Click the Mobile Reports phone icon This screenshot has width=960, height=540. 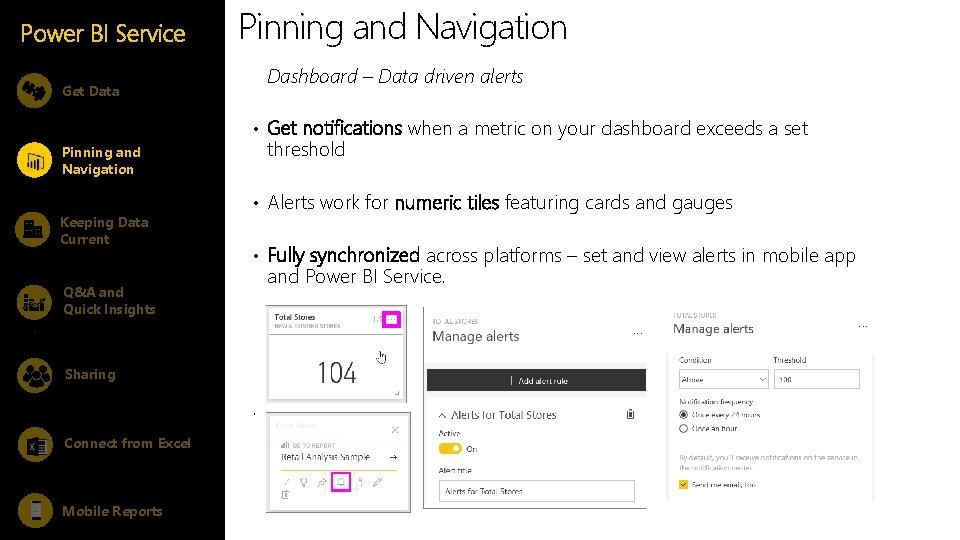[36, 510]
